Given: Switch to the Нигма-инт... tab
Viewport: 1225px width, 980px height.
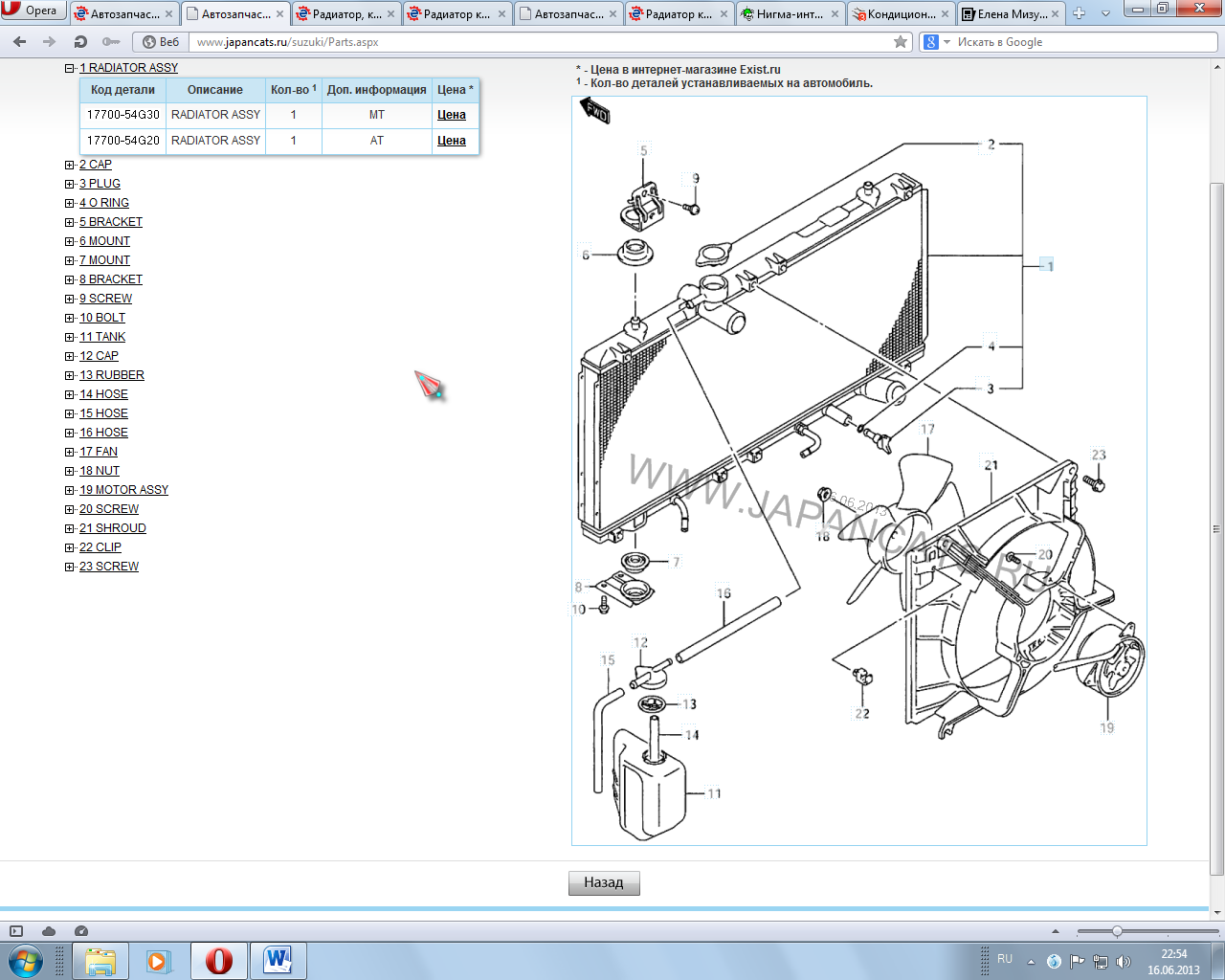Looking at the screenshot, I should 790,13.
